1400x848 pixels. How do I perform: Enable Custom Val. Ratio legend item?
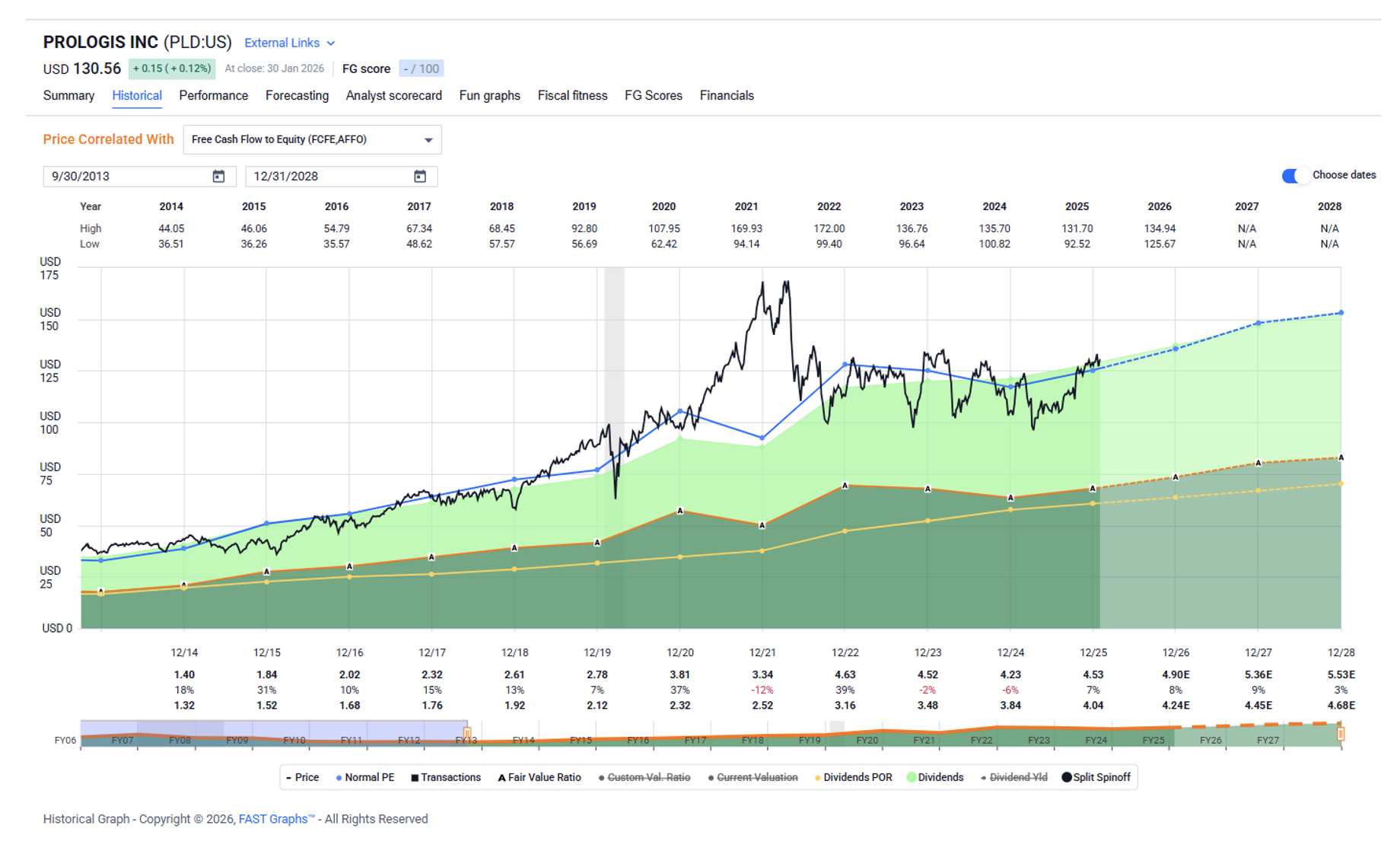pos(644,777)
